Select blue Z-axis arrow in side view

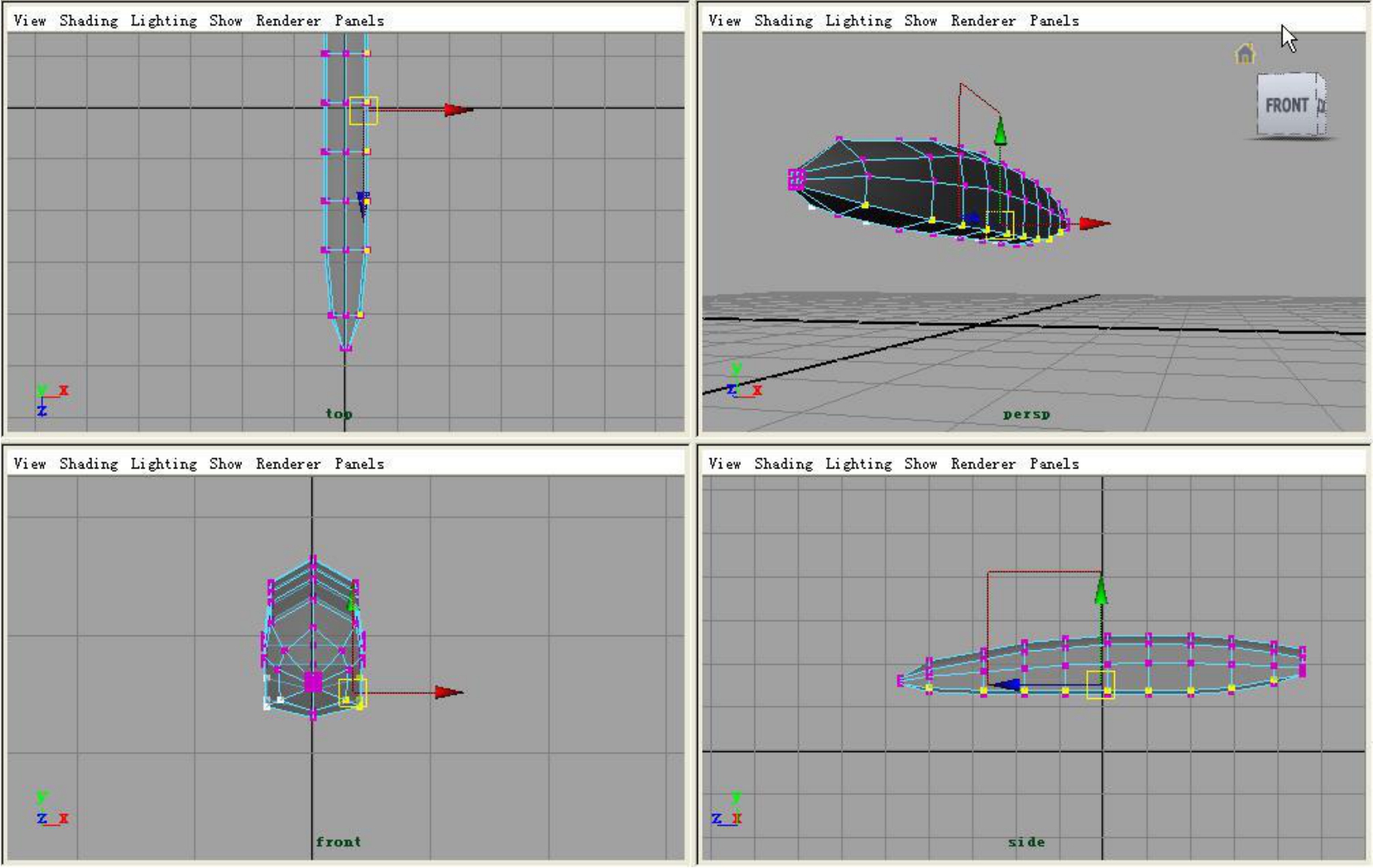tap(1006, 684)
